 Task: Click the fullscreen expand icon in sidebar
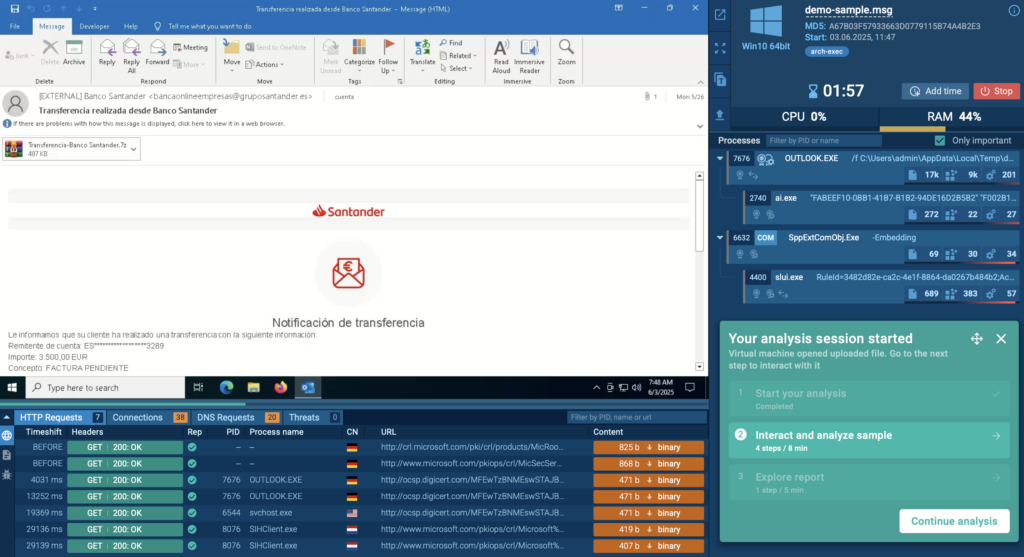pyautogui.click(x=720, y=47)
